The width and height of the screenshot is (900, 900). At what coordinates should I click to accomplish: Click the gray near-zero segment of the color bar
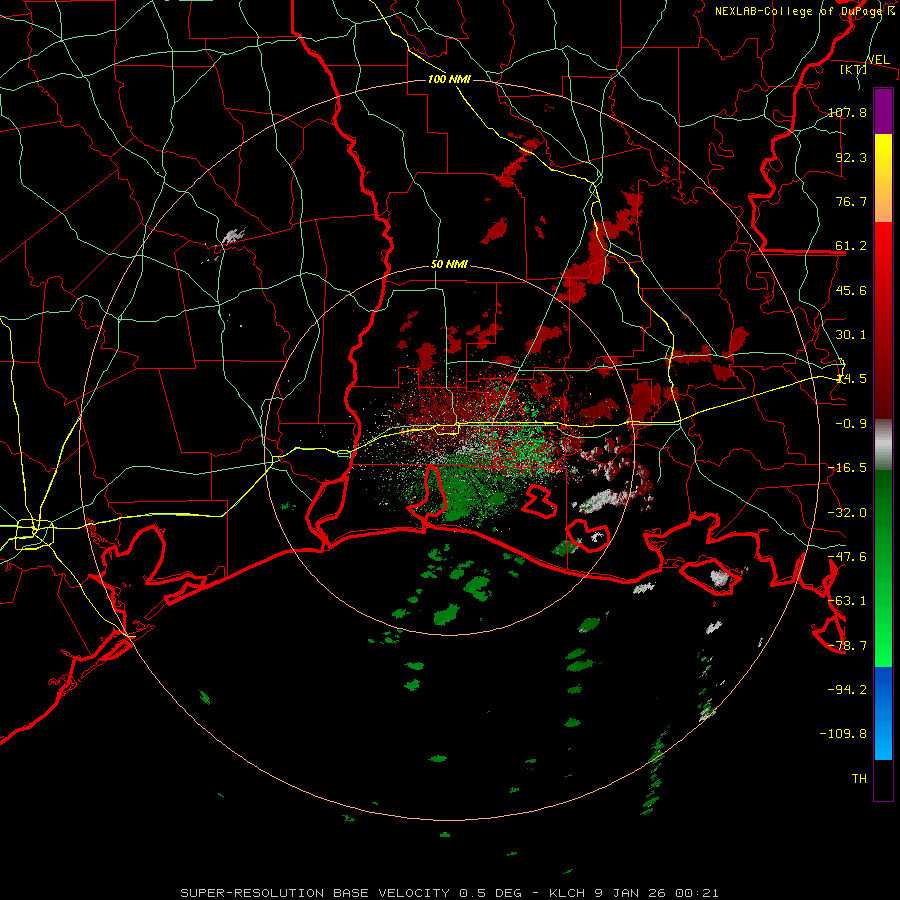tap(883, 445)
